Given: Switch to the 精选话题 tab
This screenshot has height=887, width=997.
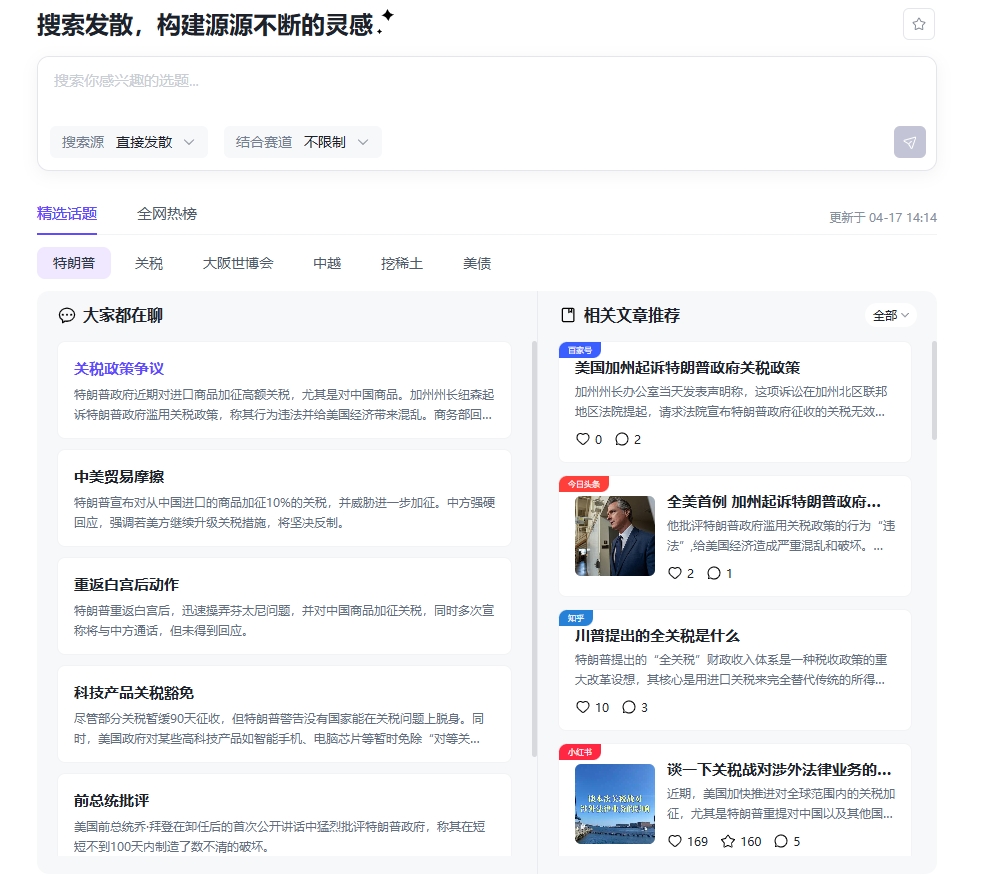Looking at the screenshot, I should point(67,213).
